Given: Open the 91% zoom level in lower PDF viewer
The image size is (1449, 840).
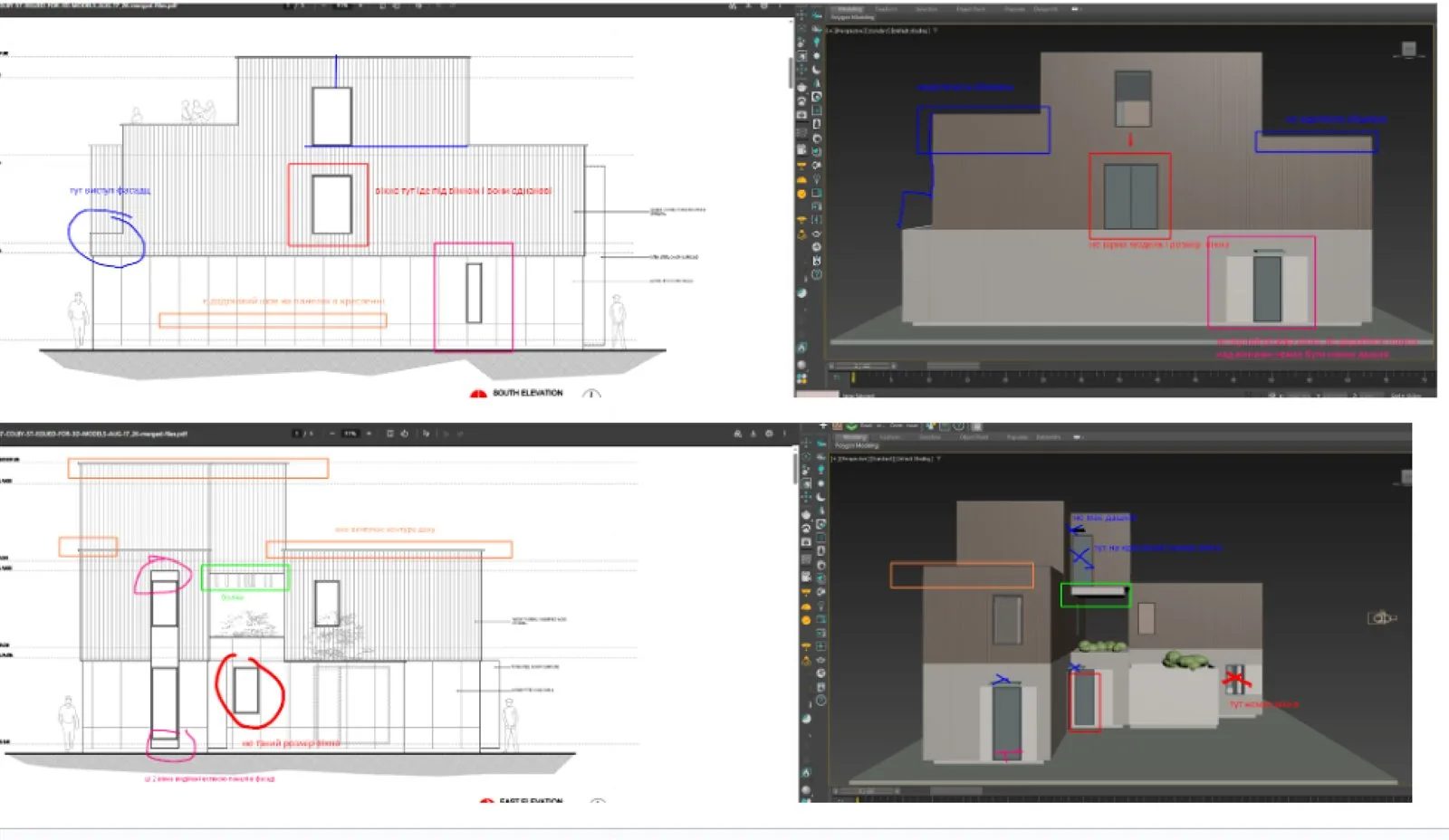Looking at the screenshot, I should click(x=350, y=434).
